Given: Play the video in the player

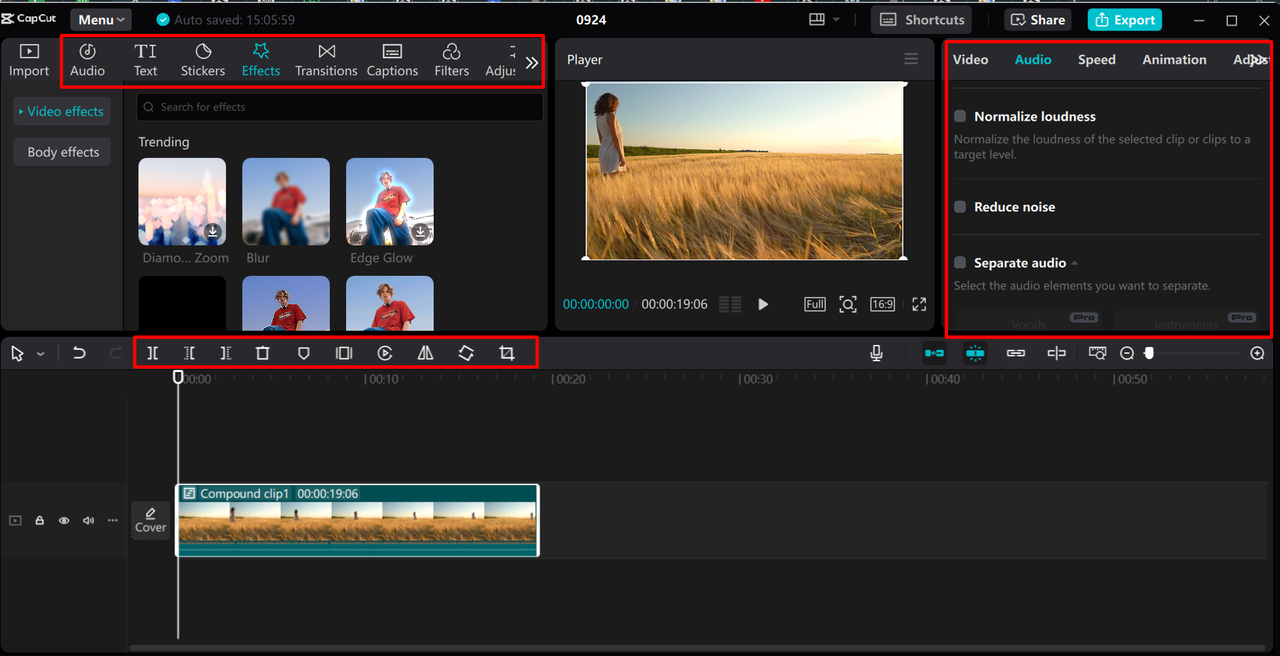Looking at the screenshot, I should click(x=763, y=304).
